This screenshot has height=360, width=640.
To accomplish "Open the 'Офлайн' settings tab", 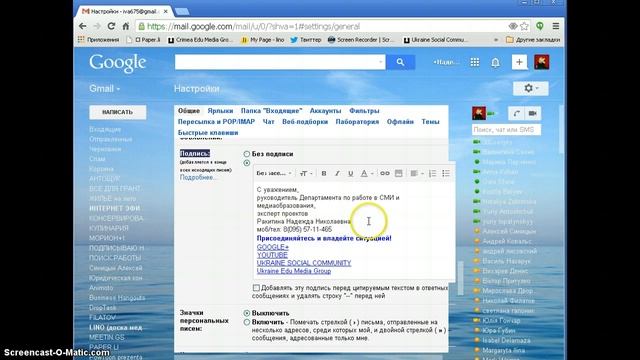I will click(400, 122).
